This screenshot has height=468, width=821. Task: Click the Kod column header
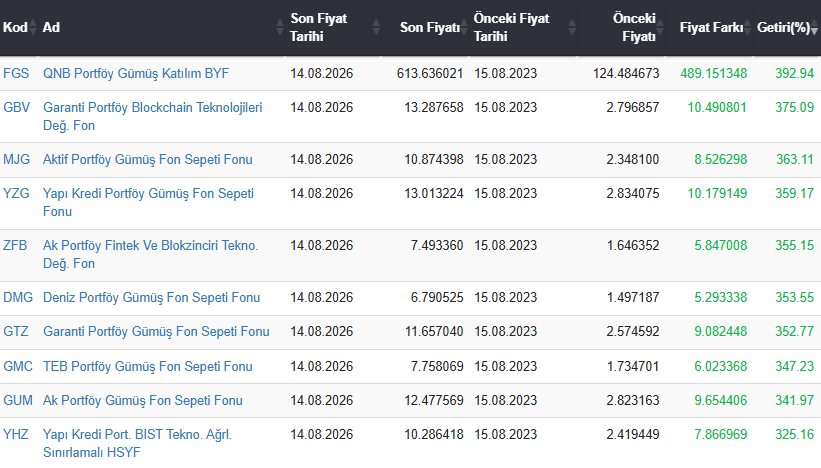point(15,27)
